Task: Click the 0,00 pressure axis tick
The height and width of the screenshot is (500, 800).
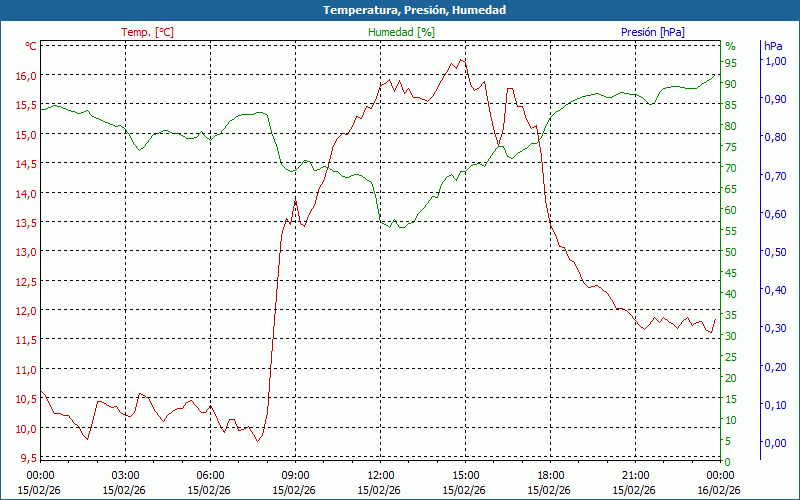Action: [x=774, y=443]
